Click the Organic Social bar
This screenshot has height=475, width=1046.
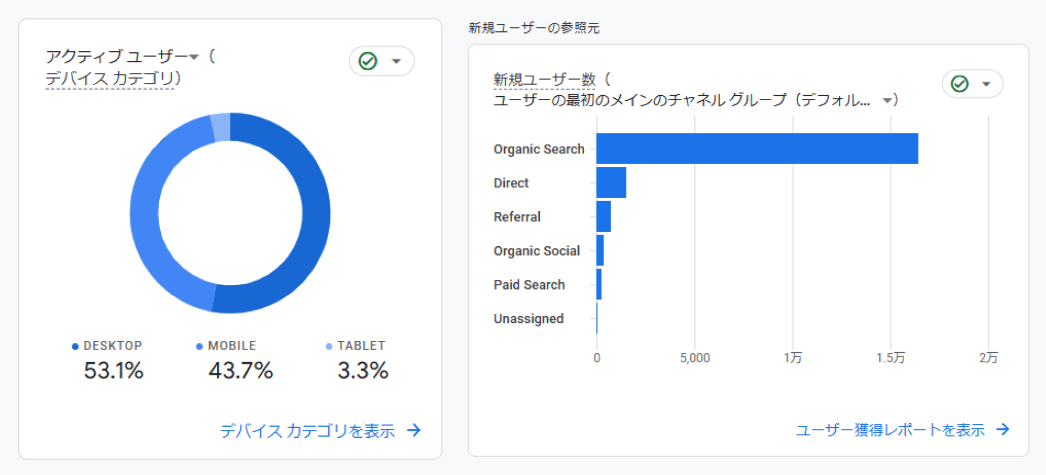coord(600,250)
